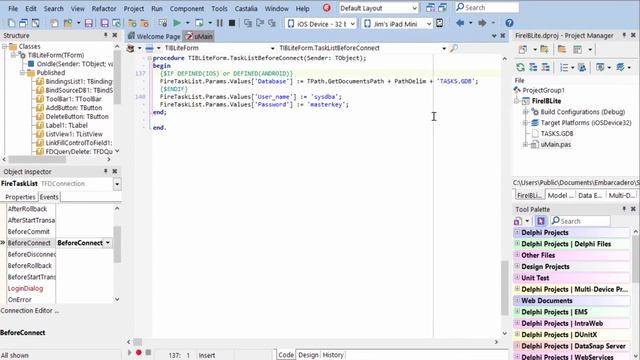
Task: Open the FireTaskList component selector dropdown
Action: pos(117,184)
